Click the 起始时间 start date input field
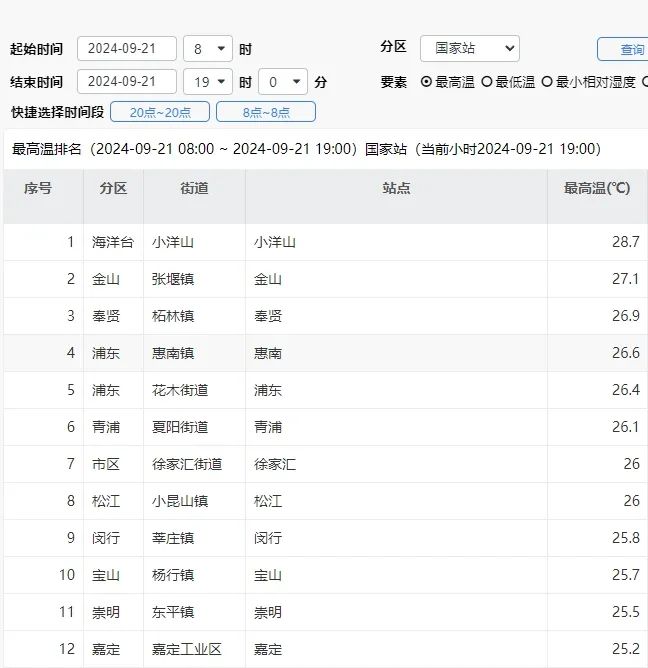Viewport: 648px width, 668px height. (126, 49)
